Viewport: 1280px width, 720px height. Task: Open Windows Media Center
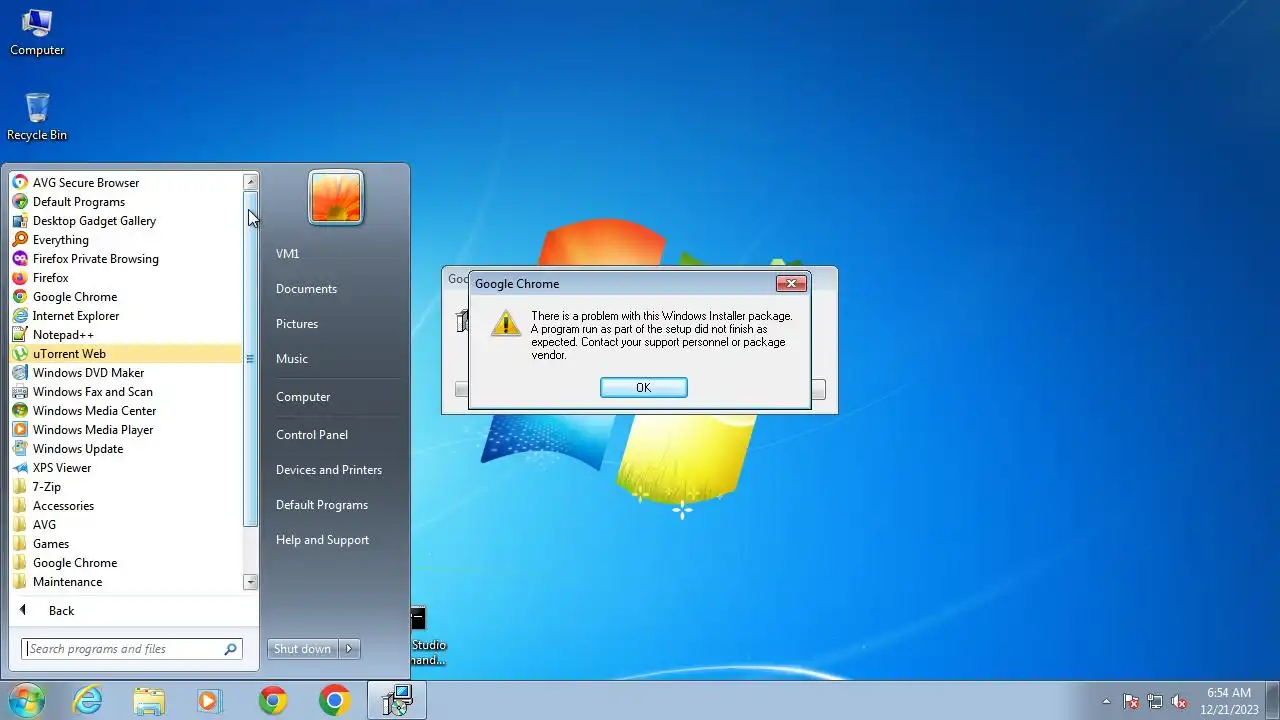pyautogui.click(x=126, y=411)
